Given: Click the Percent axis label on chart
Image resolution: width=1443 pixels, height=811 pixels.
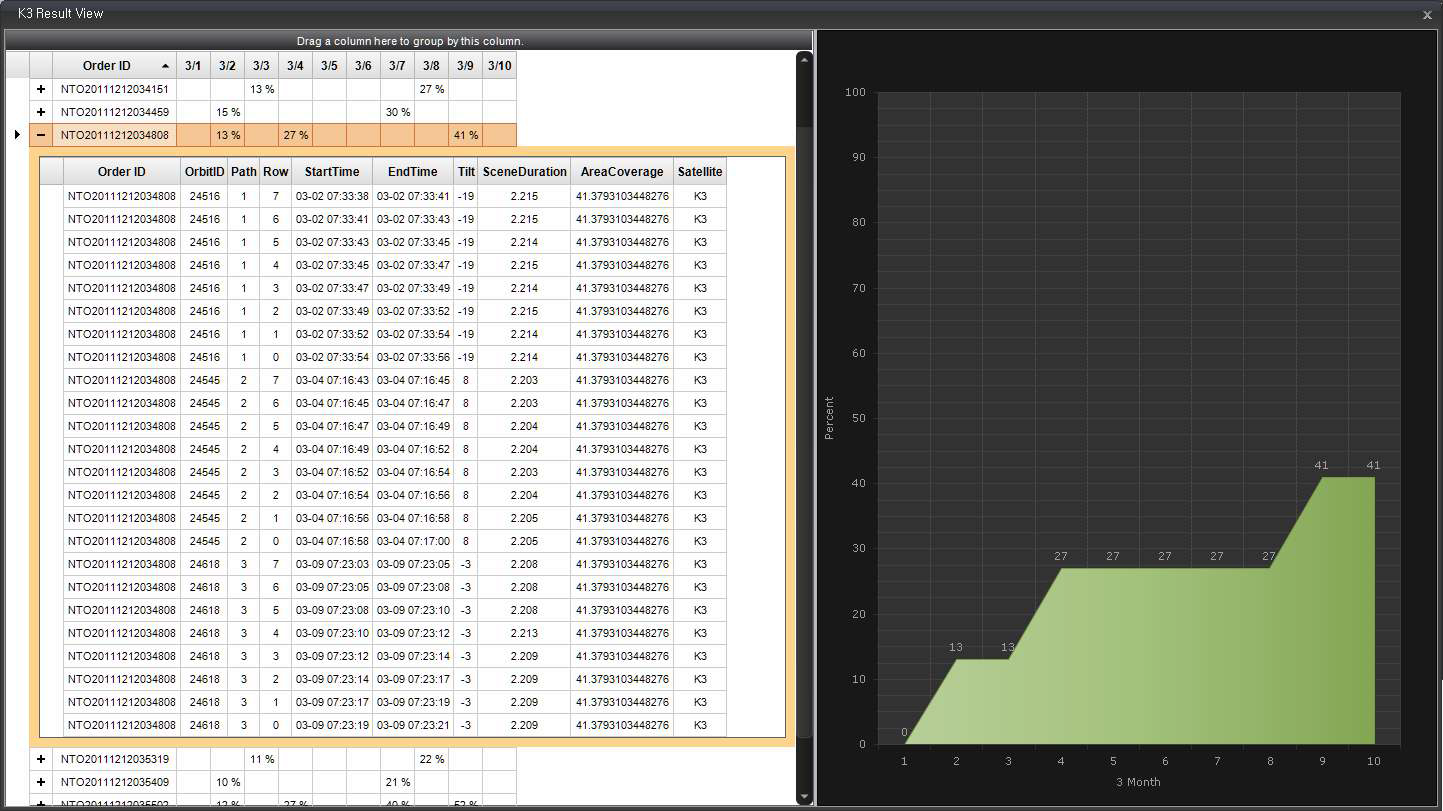Looking at the screenshot, I should (x=828, y=418).
